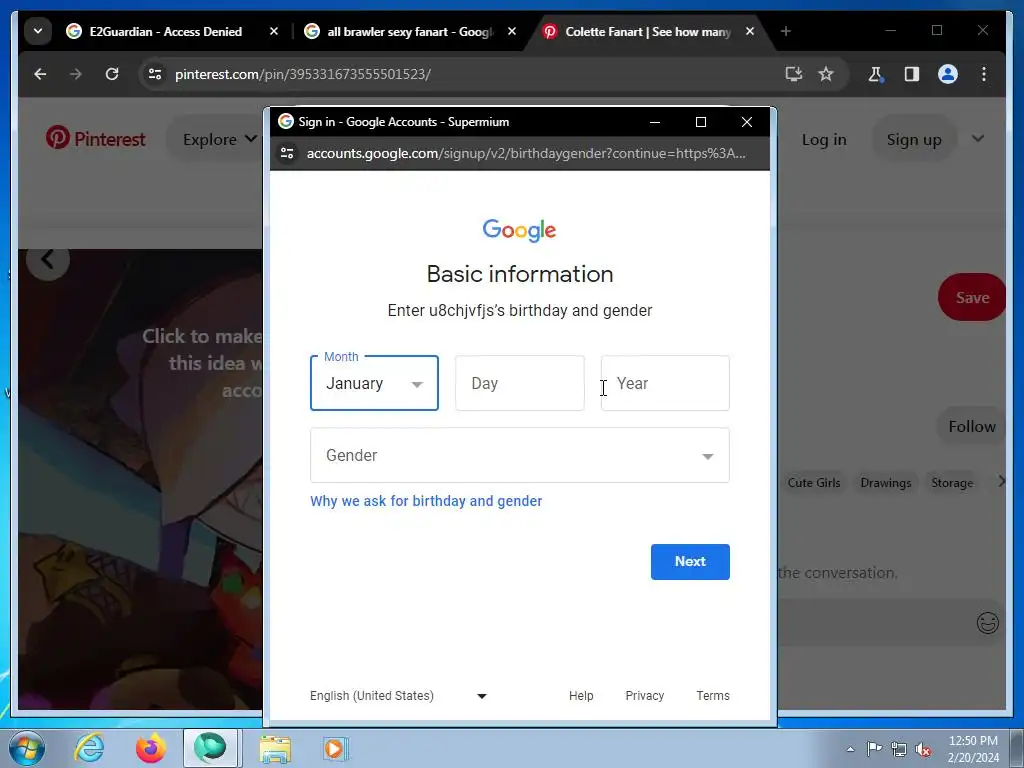Click Log in on Pinterest page
This screenshot has width=1024, height=768.
point(824,140)
